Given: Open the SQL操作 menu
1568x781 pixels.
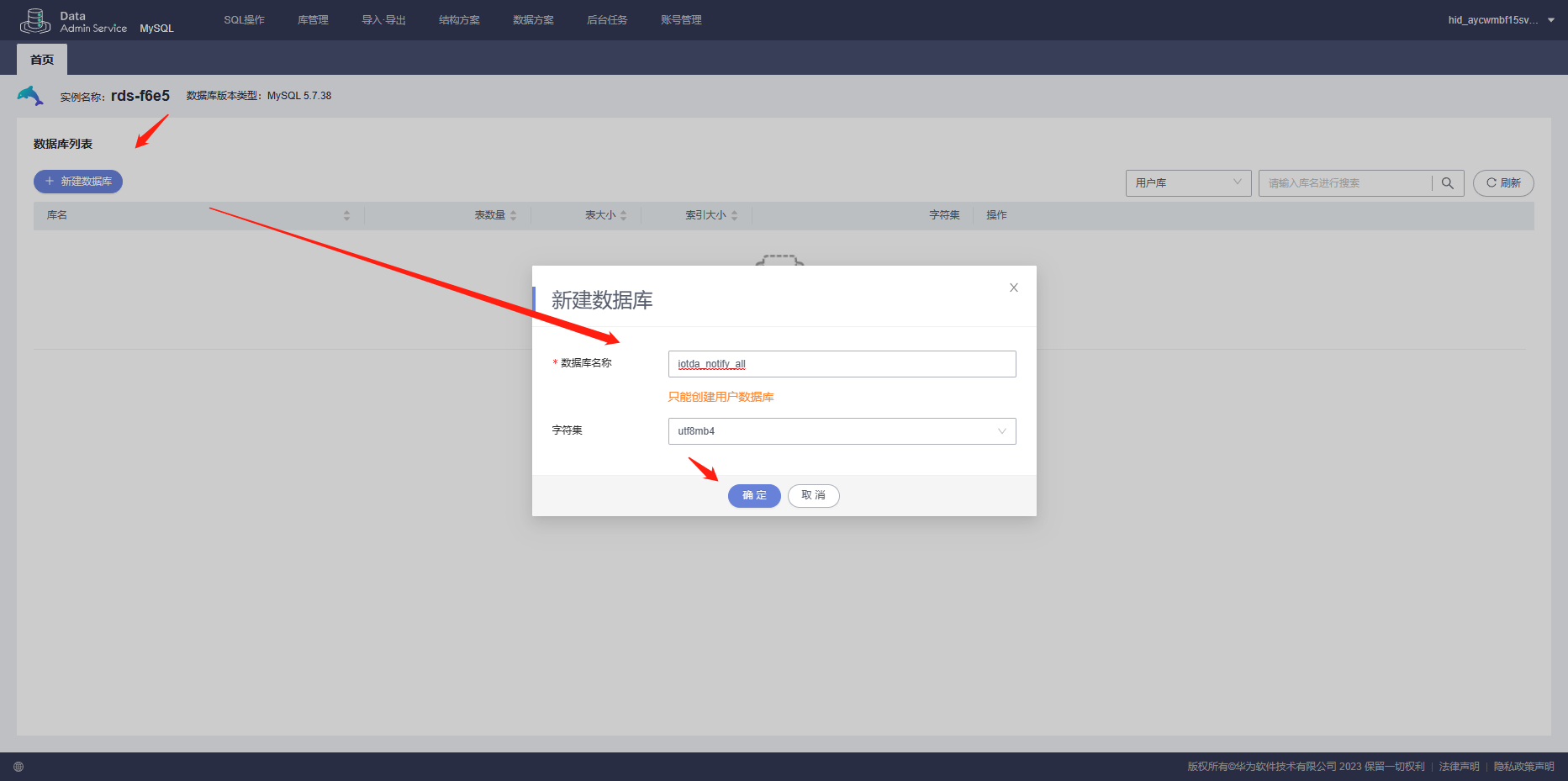Looking at the screenshot, I should (x=244, y=20).
